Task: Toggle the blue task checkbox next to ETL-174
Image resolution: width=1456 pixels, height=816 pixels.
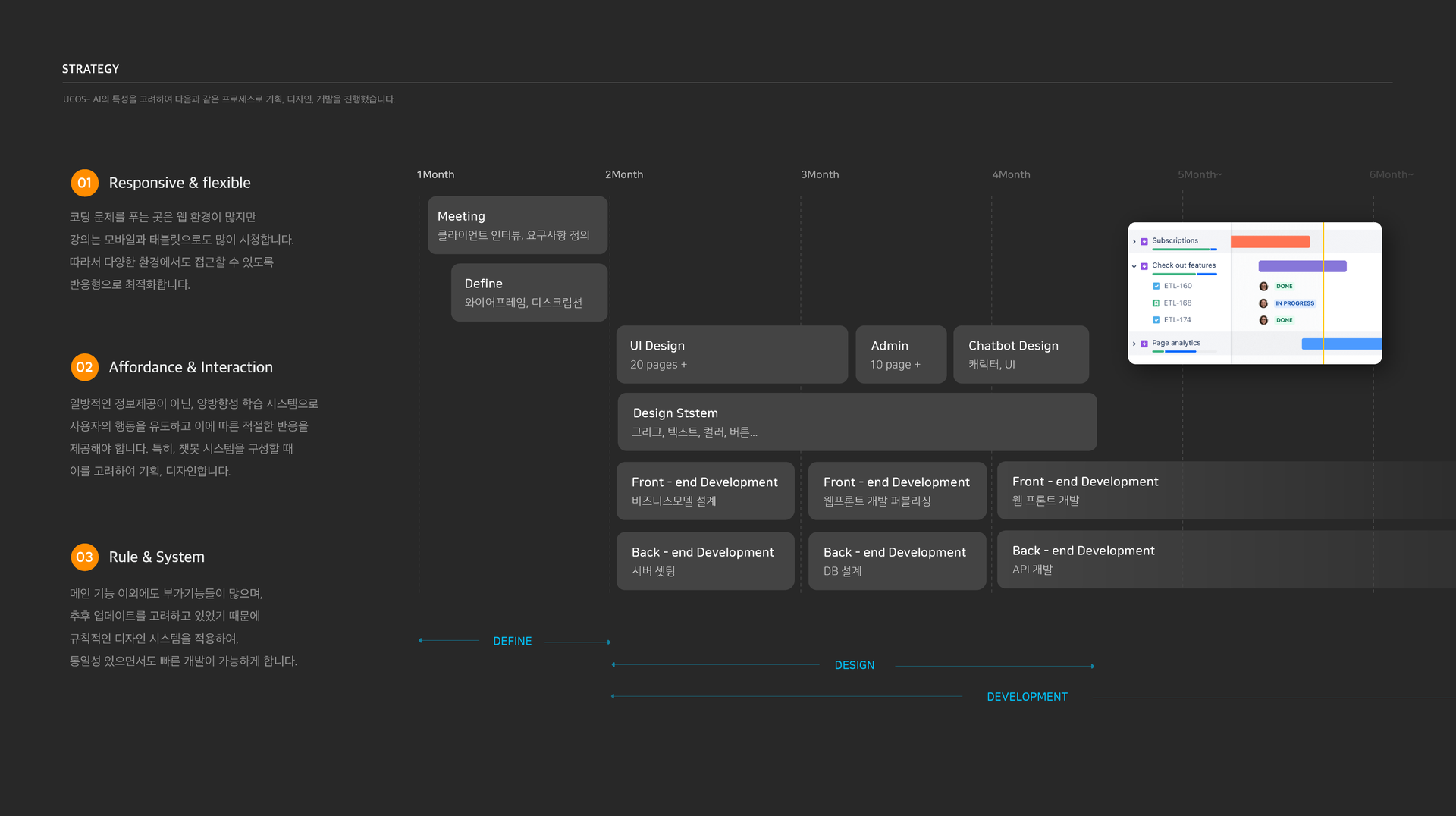Action: (x=1156, y=320)
